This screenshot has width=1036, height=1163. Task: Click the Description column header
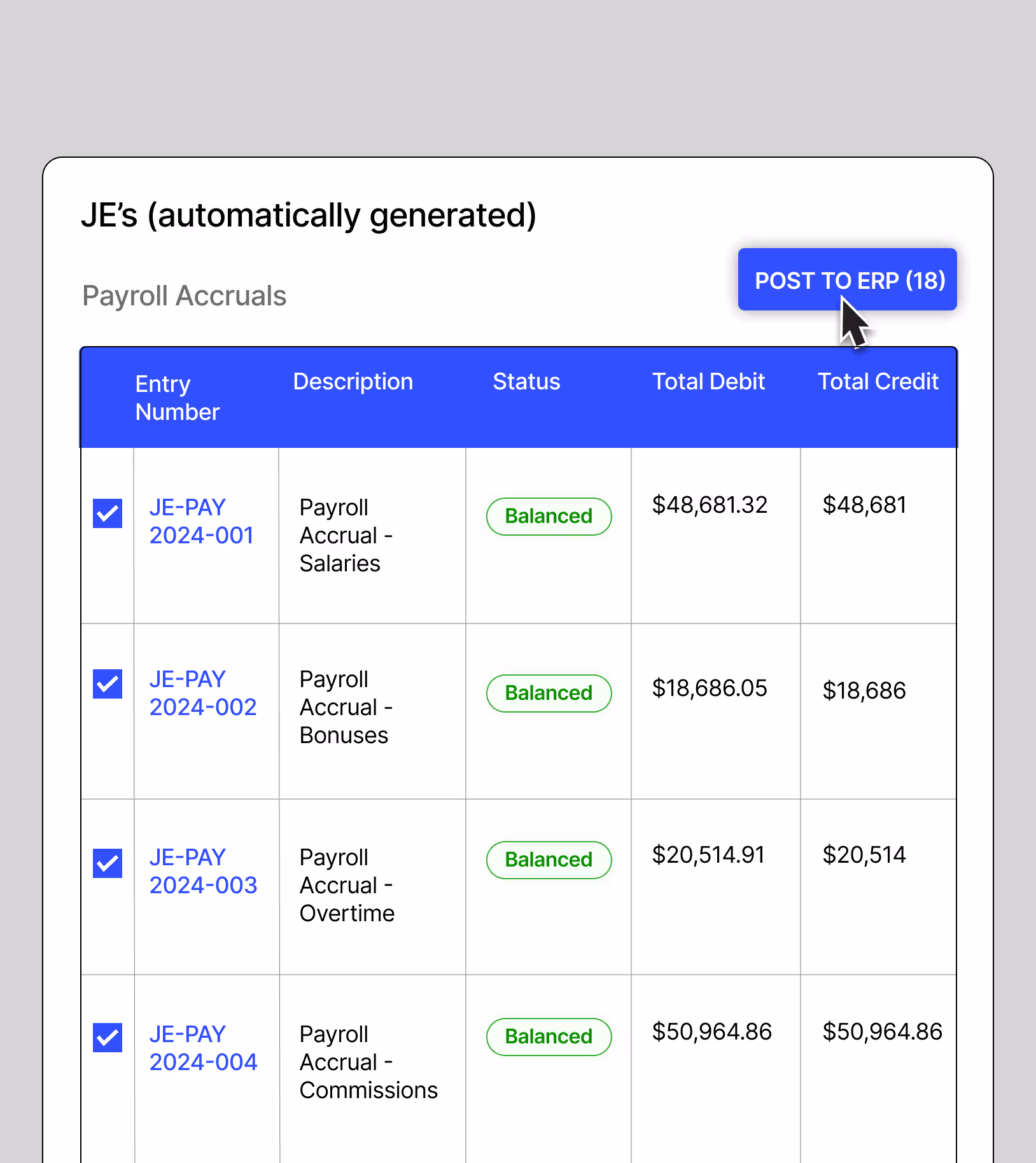[x=353, y=382]
